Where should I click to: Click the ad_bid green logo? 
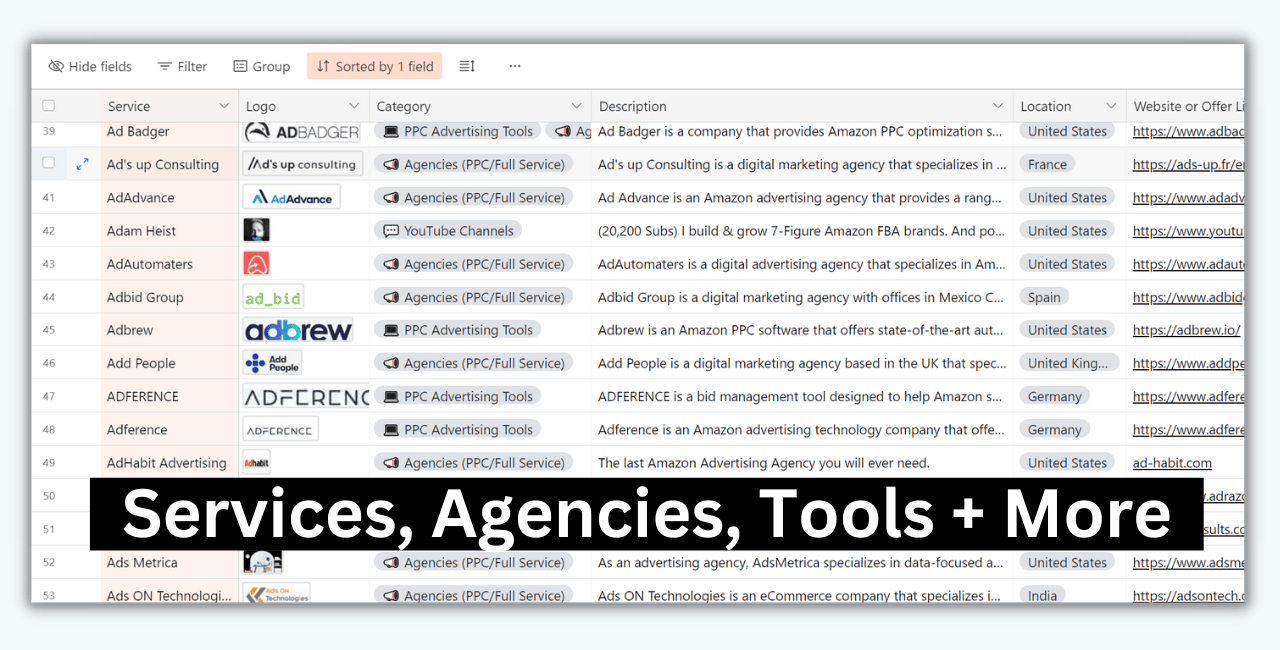[x=273, y=297]
